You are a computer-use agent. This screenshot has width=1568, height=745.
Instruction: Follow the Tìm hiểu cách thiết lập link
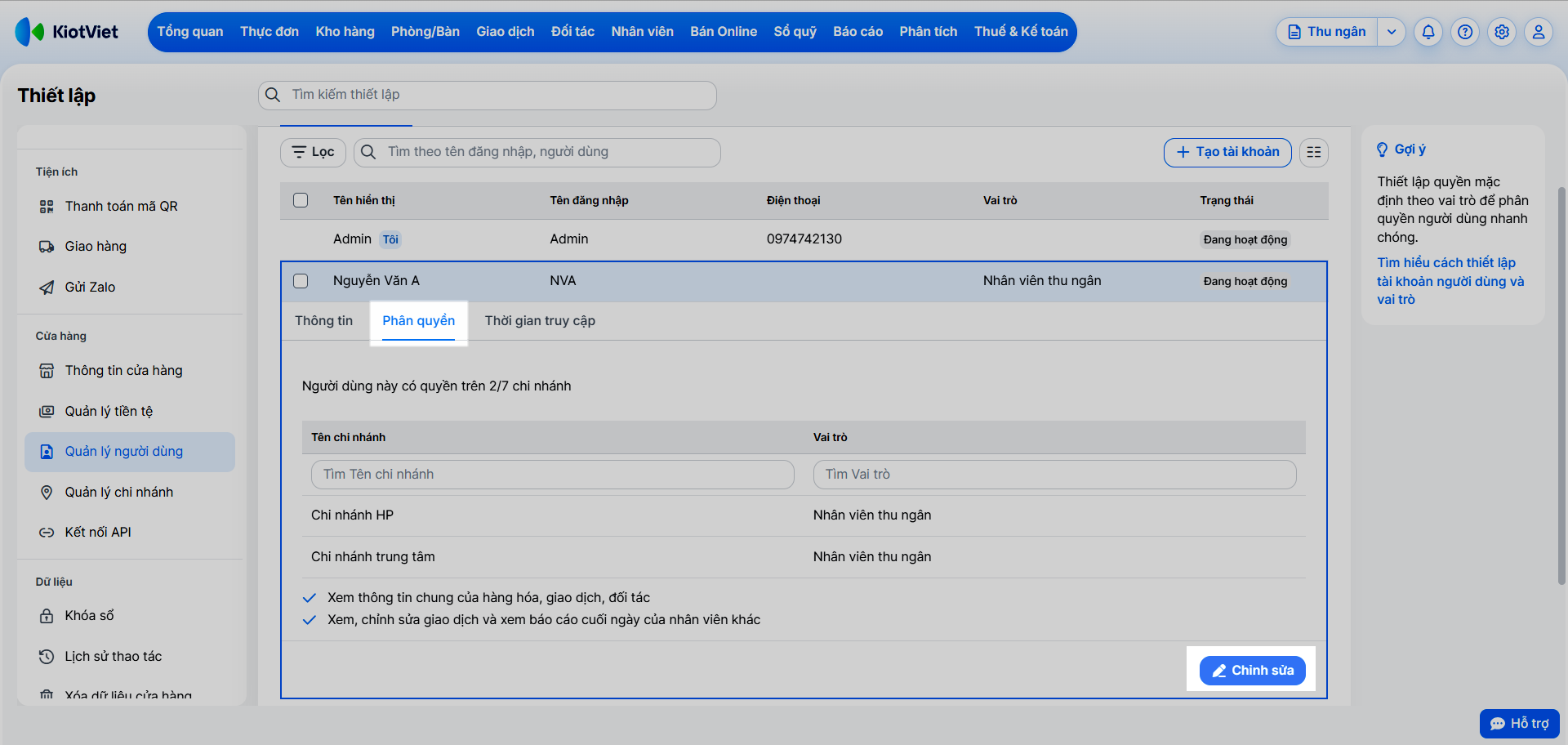coord(1450,281)
